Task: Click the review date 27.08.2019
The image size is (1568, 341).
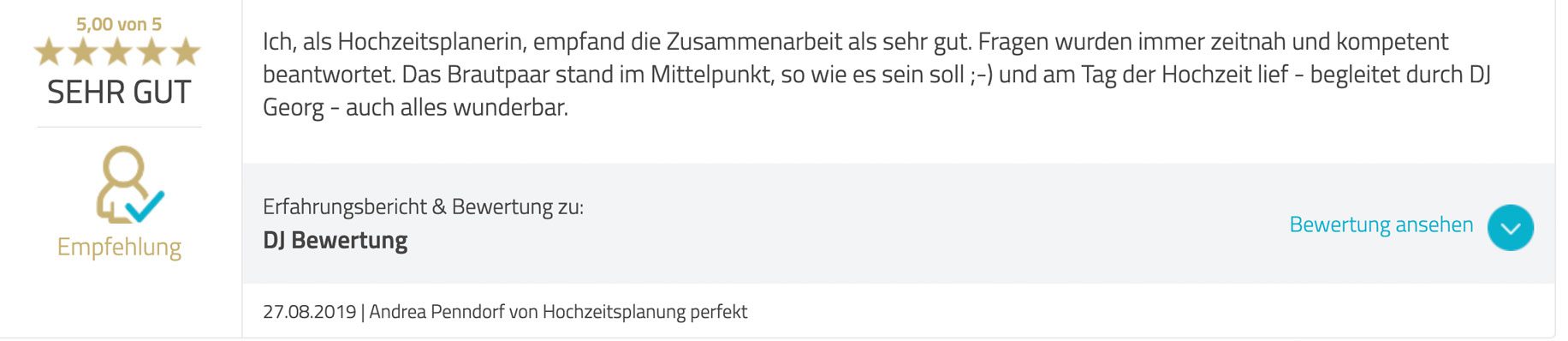Action: coord(309,312)
